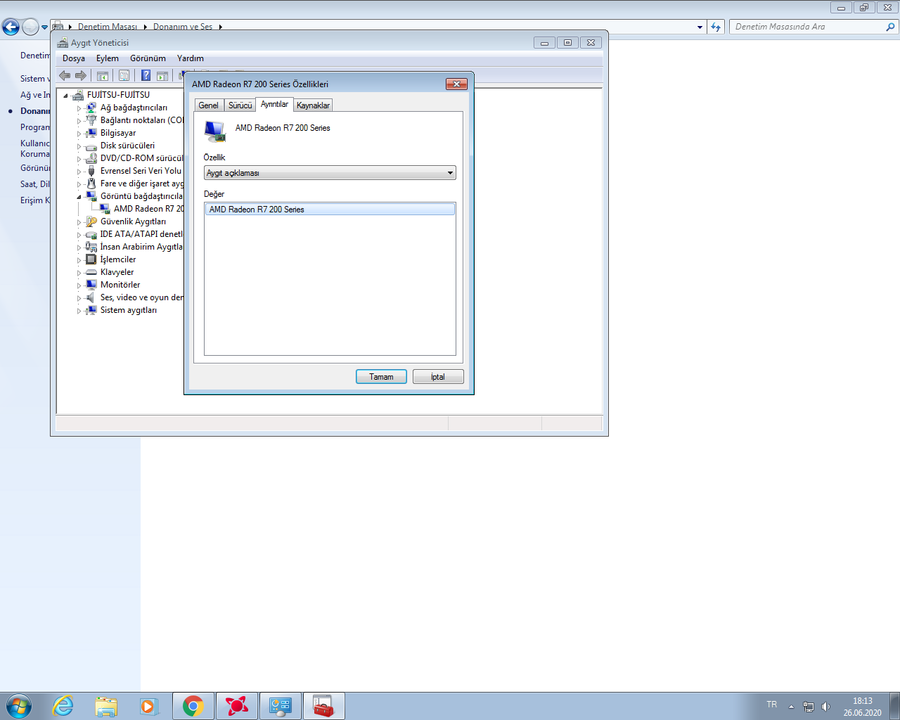Viewport: 900px width, 720px height.
Task: Expand the Sistem aygıtları node
Action: point(79,310)
